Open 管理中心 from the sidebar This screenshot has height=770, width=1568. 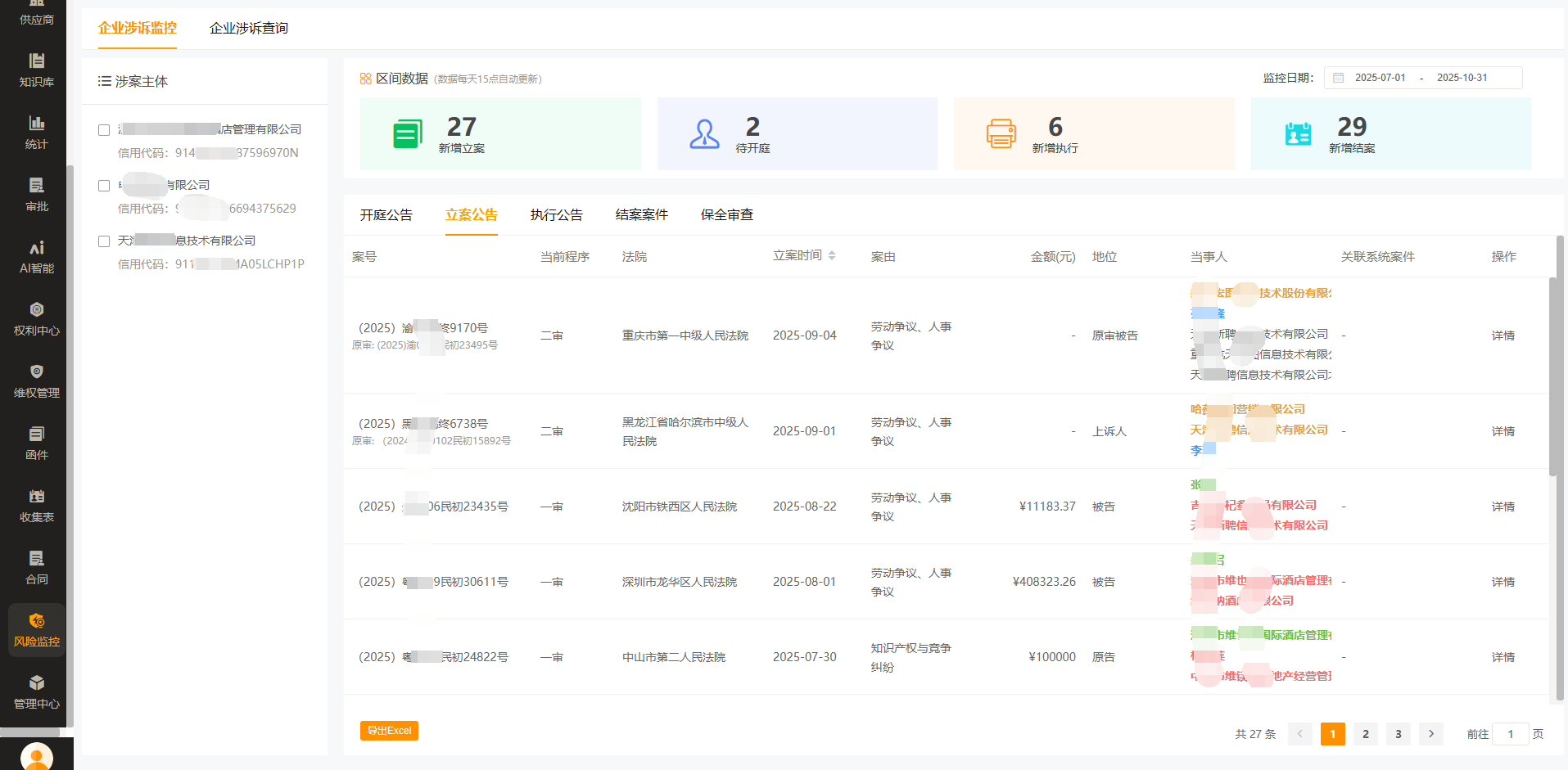click(35, 691)
